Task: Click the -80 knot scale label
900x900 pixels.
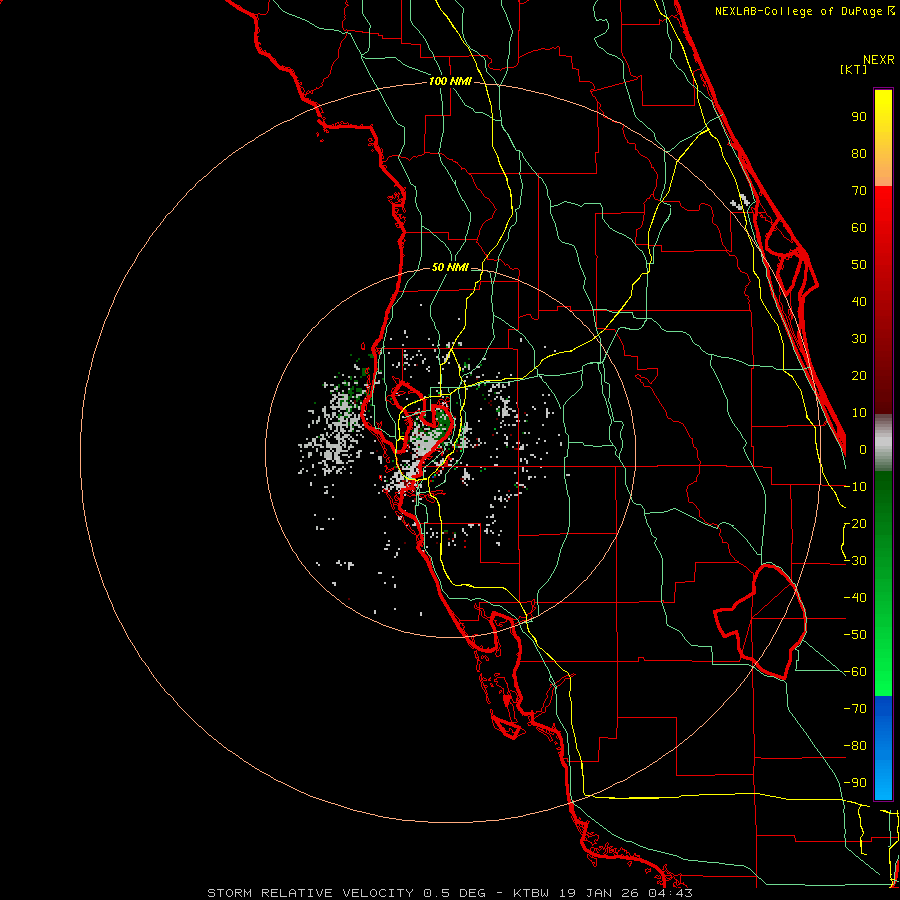Action: (x=855, y=746)
